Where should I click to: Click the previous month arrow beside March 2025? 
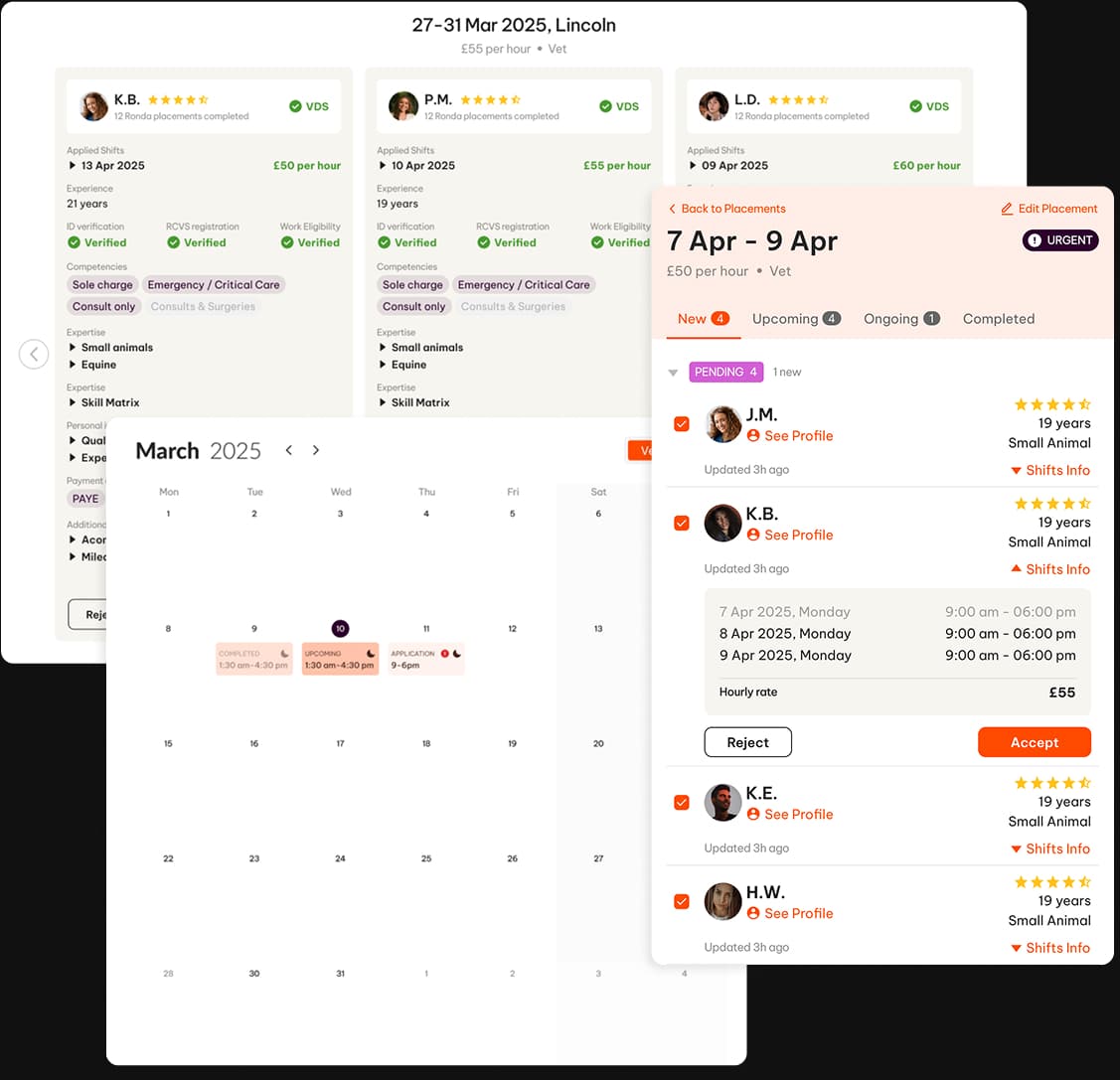(289, 450)
